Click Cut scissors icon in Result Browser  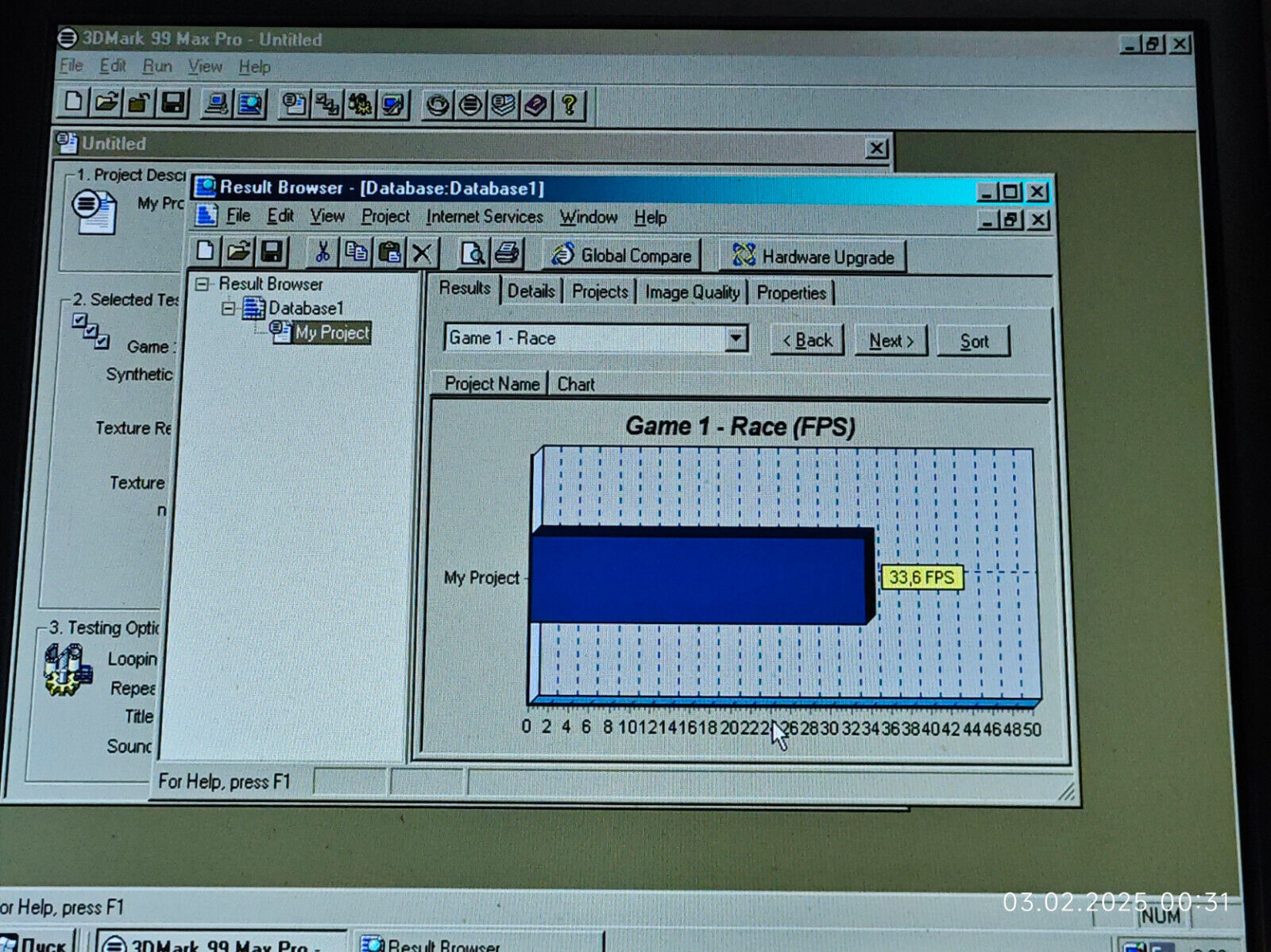click(322, 252)
